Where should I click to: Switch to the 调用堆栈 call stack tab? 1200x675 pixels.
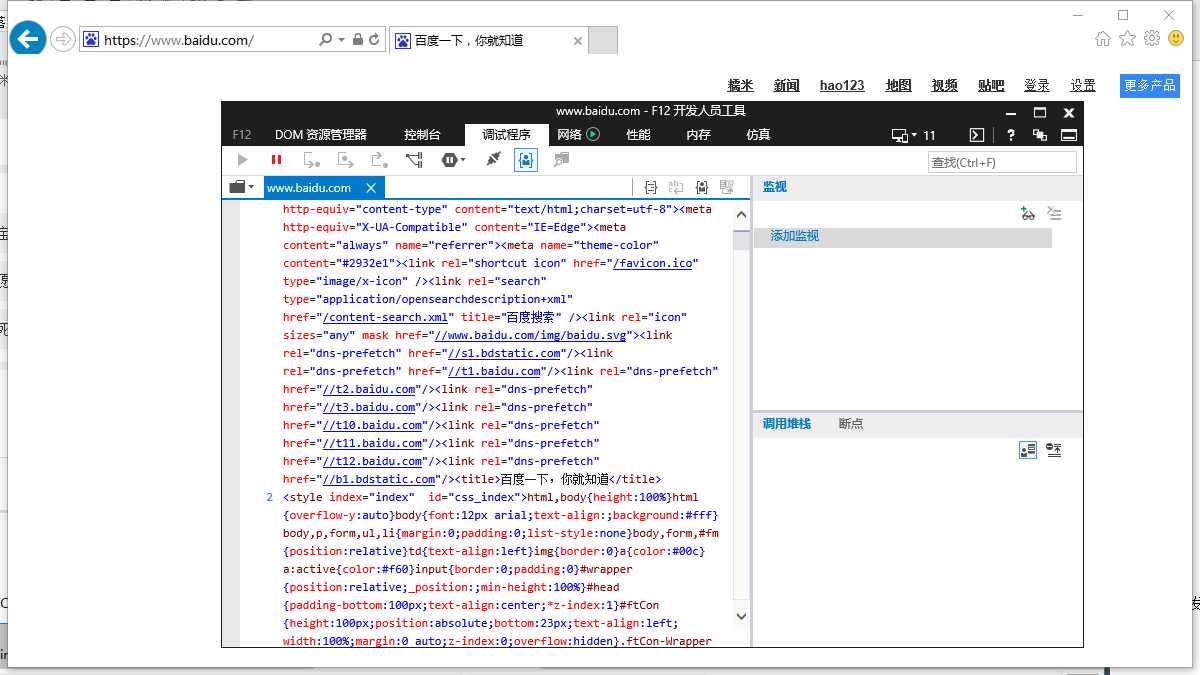[x=787, y=424]
